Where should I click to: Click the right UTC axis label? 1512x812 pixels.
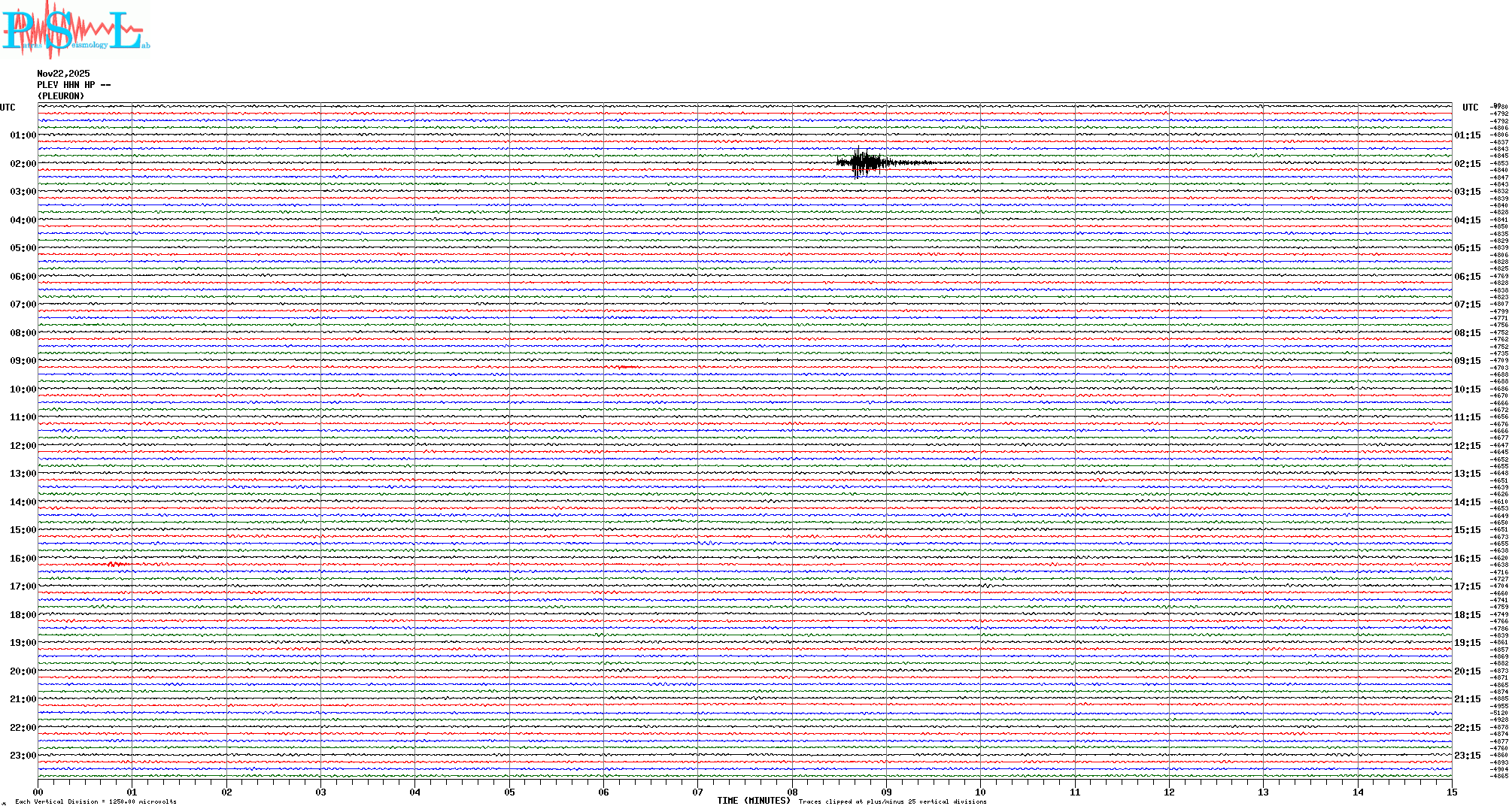coord(1470,108)
